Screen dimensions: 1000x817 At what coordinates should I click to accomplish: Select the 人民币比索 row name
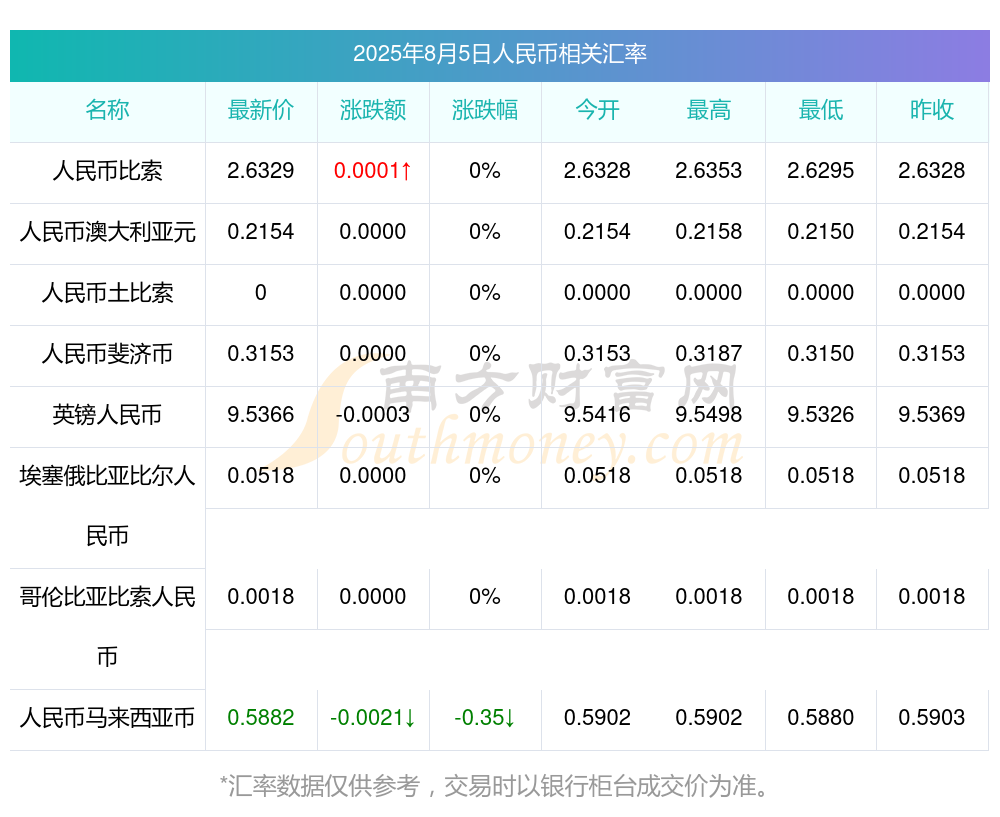pos(107,171)
